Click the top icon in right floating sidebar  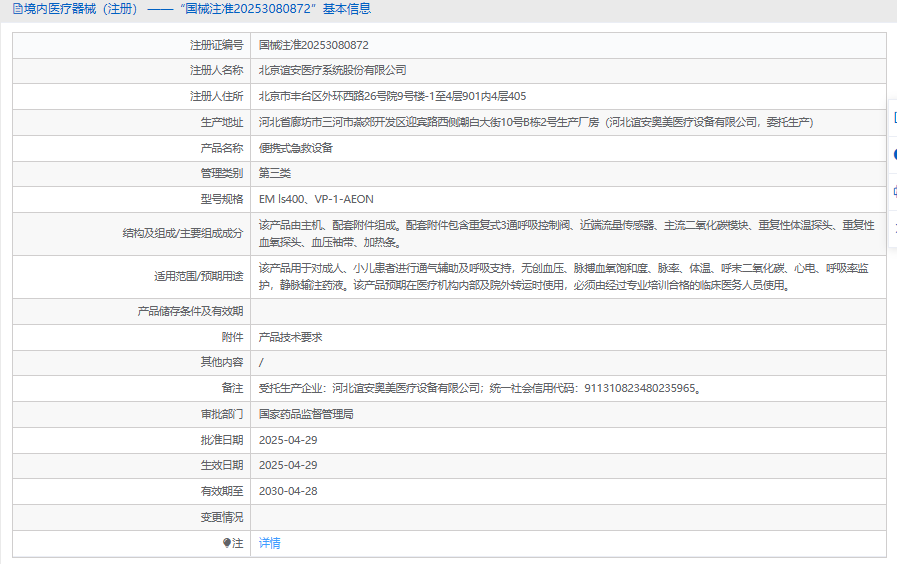click(893, 118)
